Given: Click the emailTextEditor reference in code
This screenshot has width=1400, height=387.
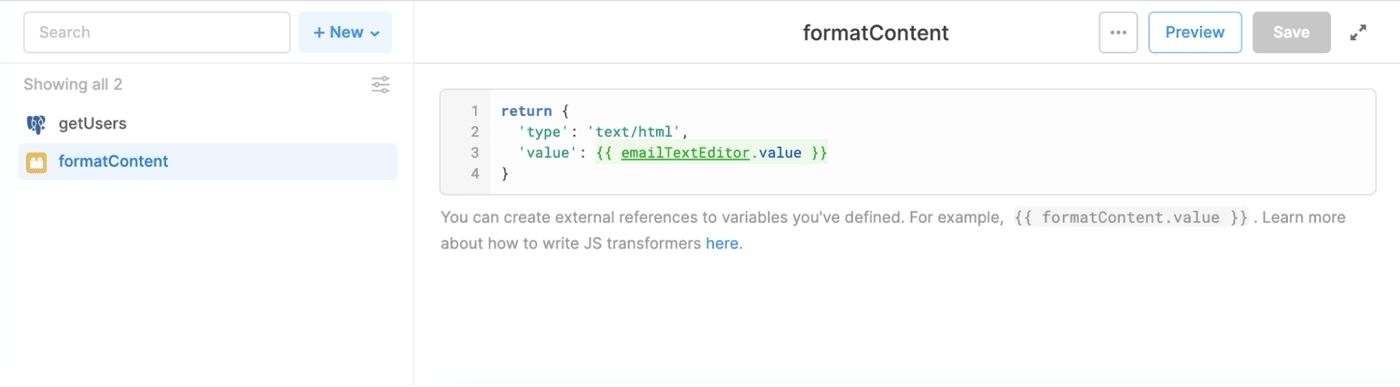Looking at the screenshot, I should [x=685, y=154].
